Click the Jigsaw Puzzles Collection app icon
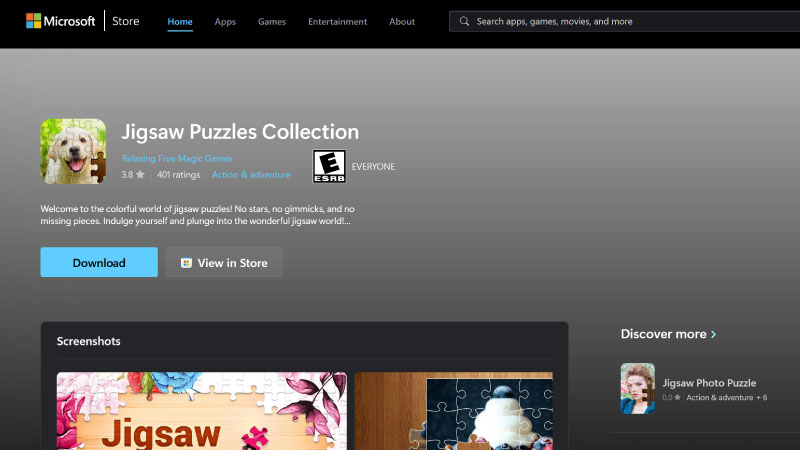Viewport: 800px width, 450px height. click(x=73, y=151)
